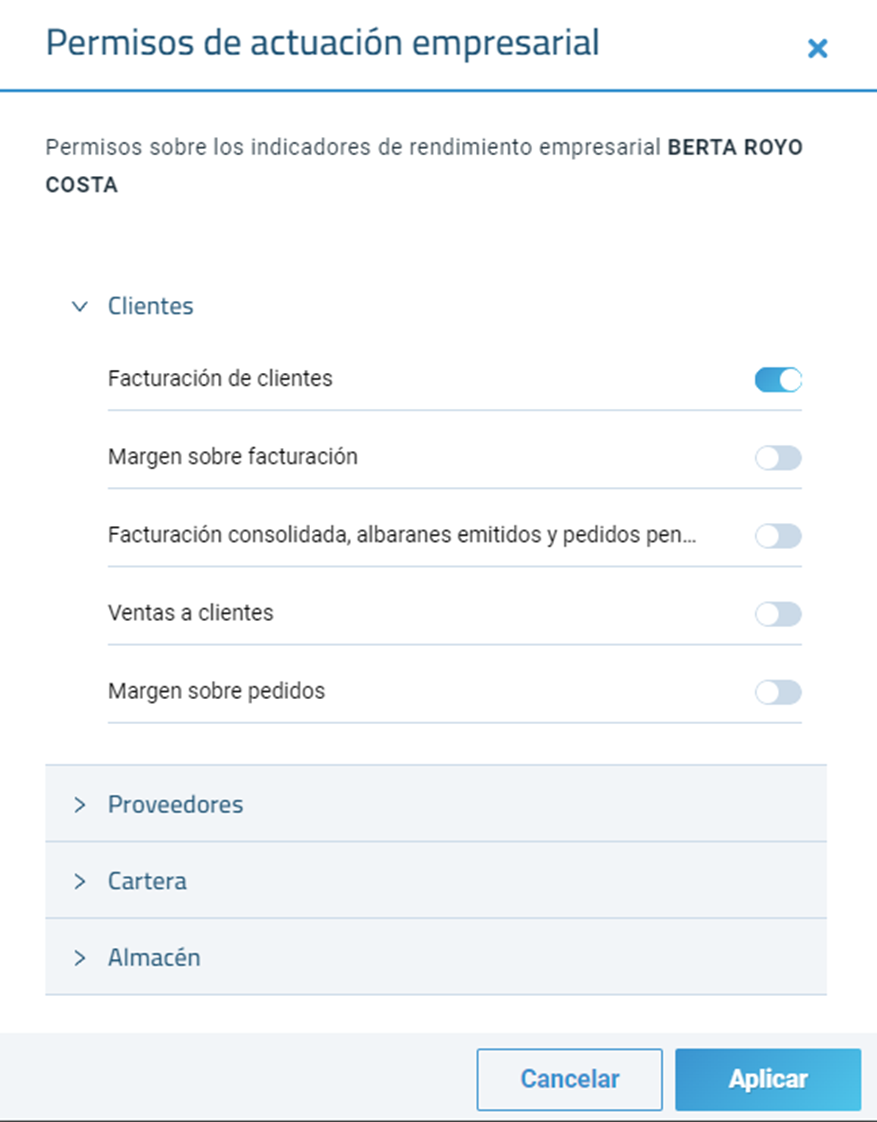The height and width of the screenshot is (1122, 877).
Task: Open the Cartera section heading
Action: point(147,881)
